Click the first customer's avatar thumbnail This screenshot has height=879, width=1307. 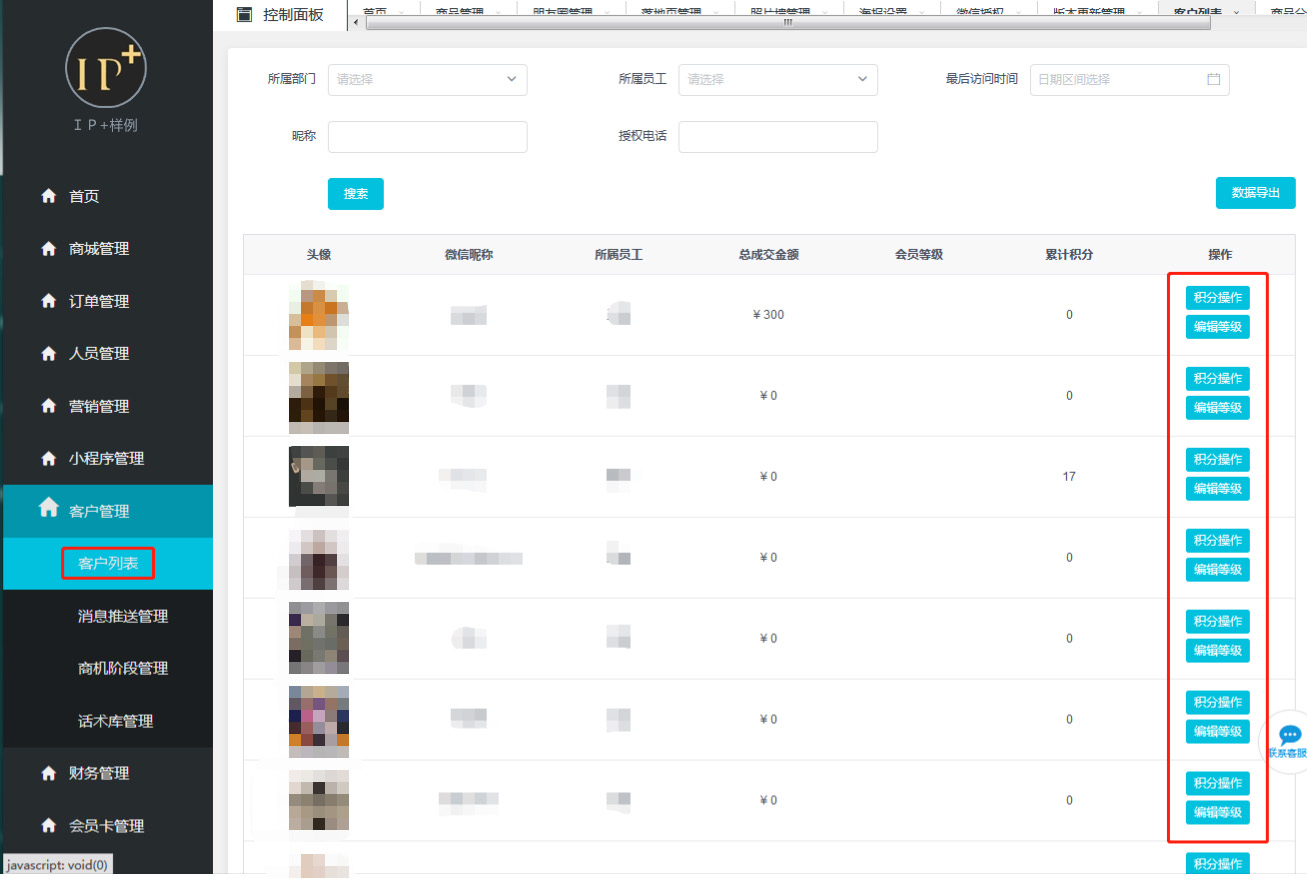point(318,314)
